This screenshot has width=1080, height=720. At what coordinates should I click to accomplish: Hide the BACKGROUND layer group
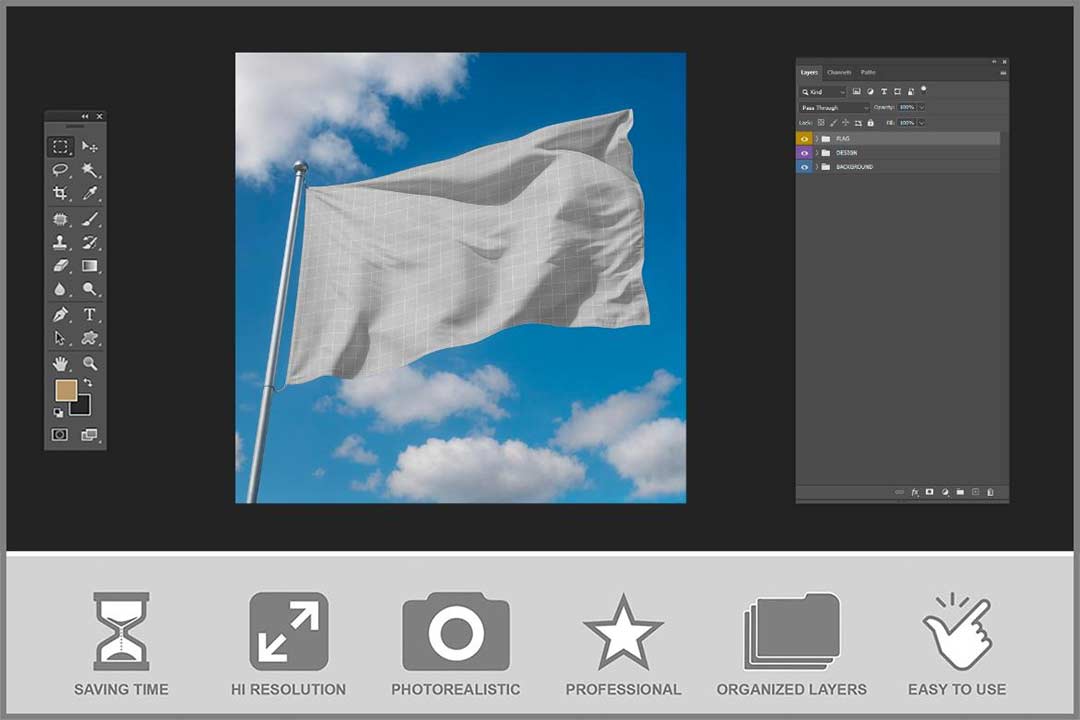pos(804,167)
